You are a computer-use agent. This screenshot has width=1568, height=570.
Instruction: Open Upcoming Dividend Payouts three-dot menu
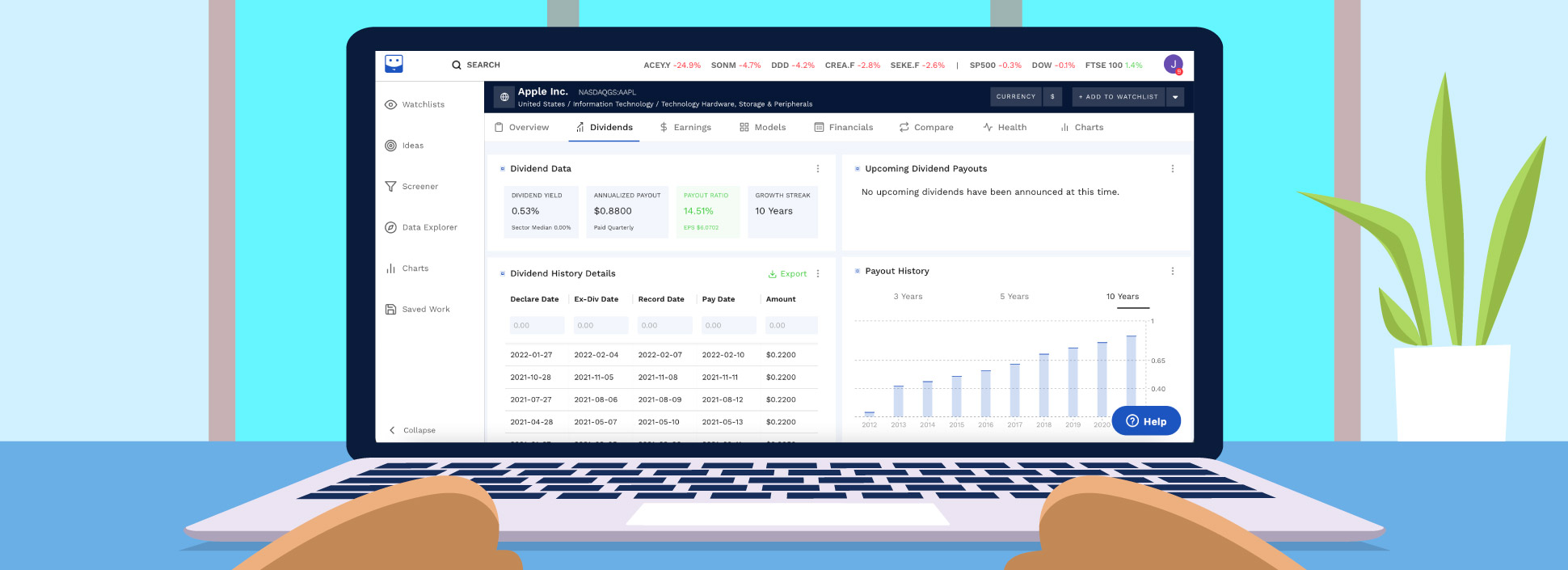[1173, 168]
